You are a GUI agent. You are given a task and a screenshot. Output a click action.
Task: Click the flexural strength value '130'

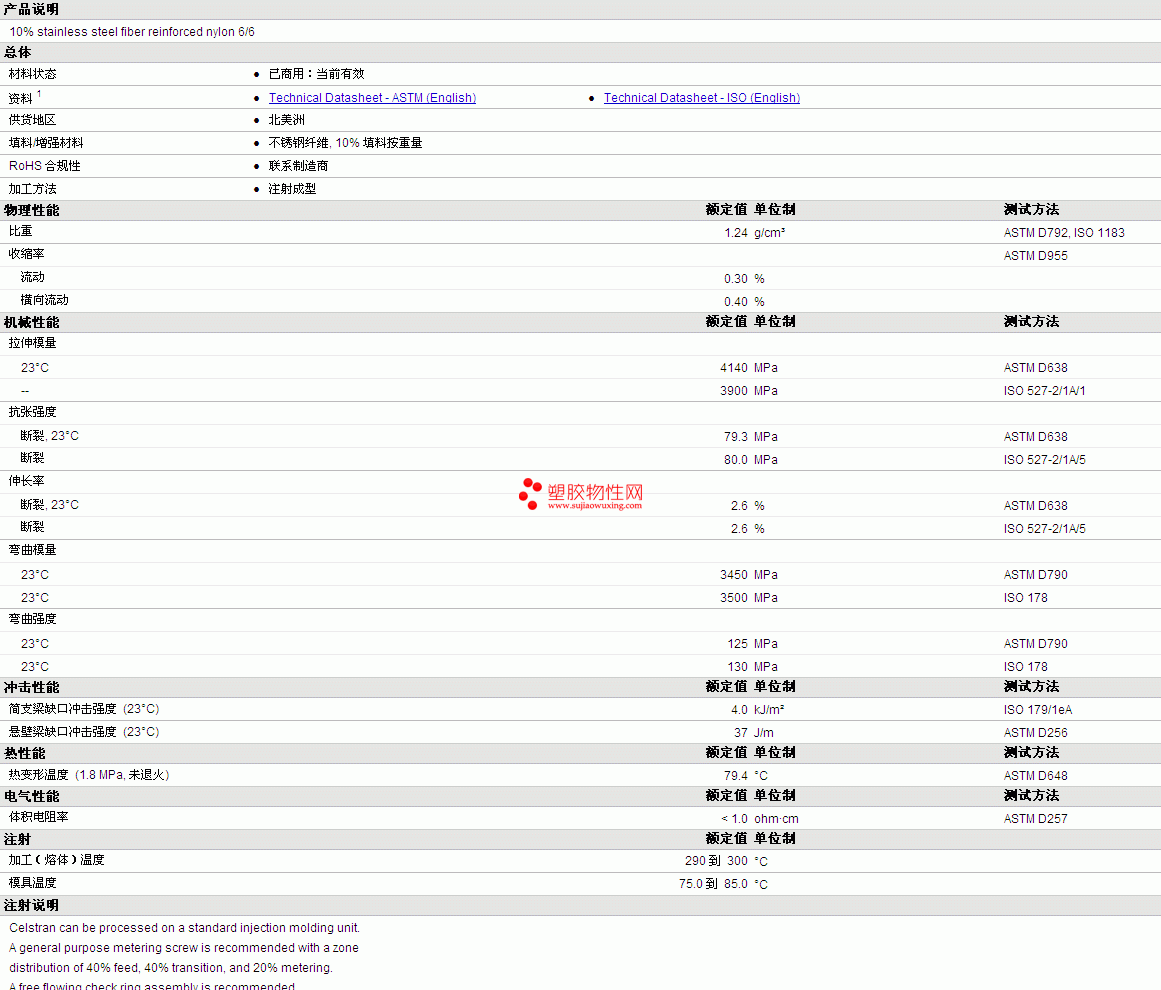click(x=737, y=666)
